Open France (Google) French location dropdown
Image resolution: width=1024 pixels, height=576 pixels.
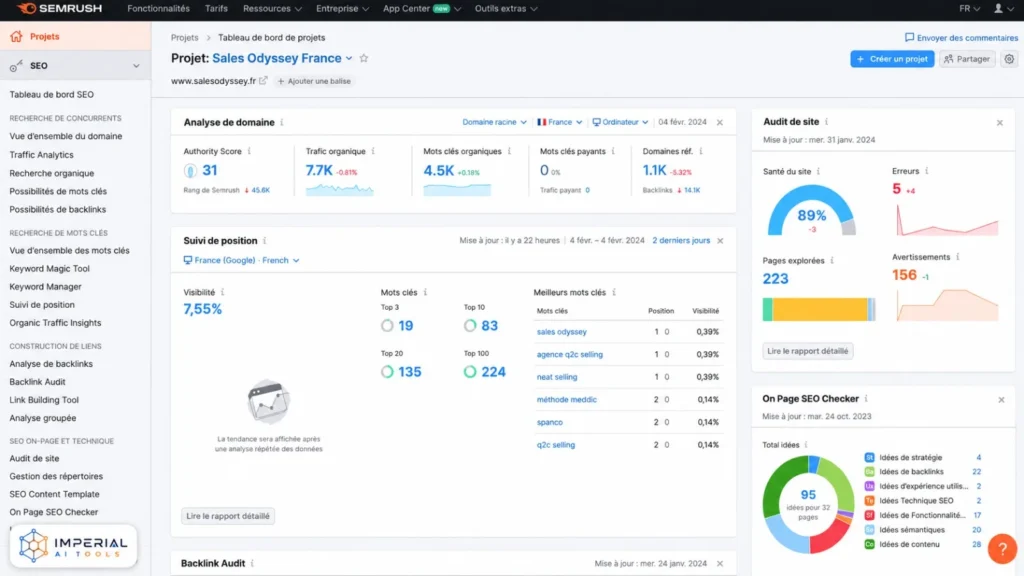click(x=242, y=260)
